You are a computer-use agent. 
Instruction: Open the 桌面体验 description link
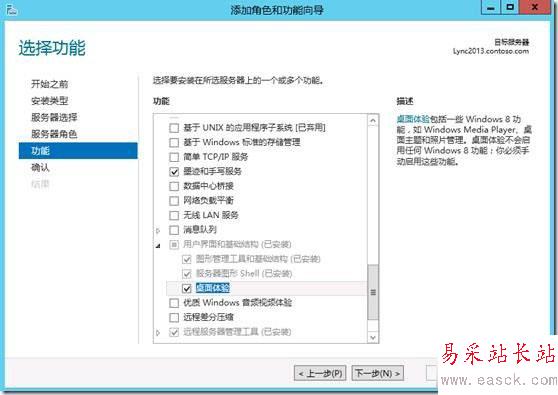click(x=413, y=119)
